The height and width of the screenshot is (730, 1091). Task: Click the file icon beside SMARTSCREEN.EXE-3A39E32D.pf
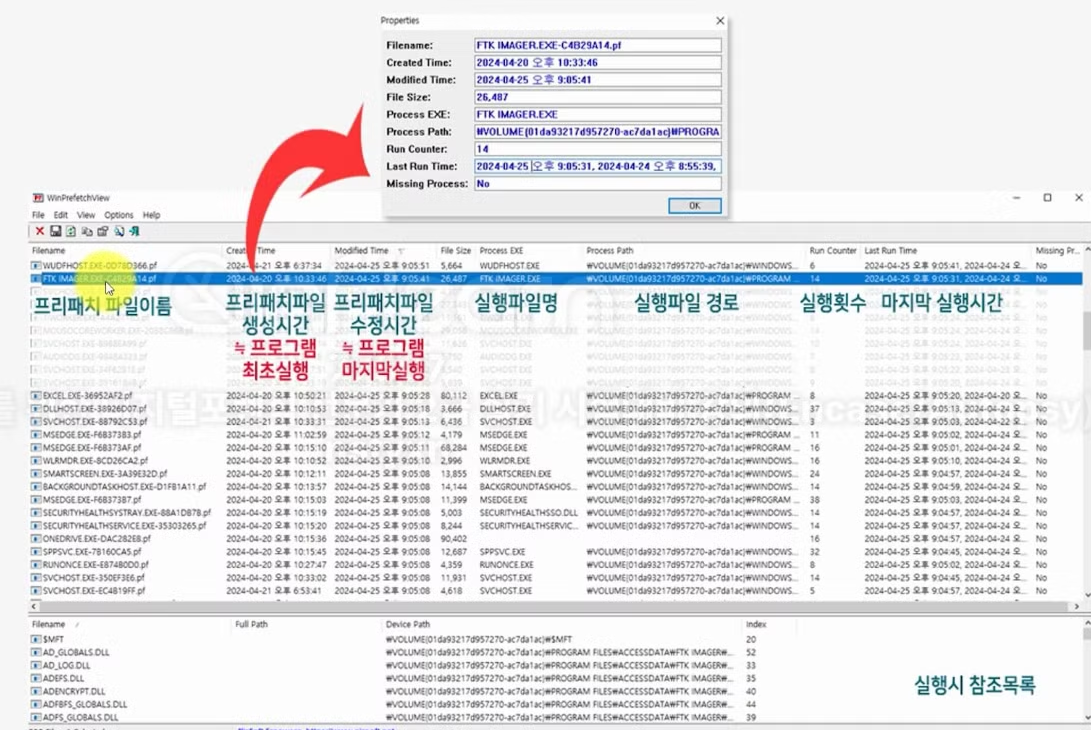[35, 474]
